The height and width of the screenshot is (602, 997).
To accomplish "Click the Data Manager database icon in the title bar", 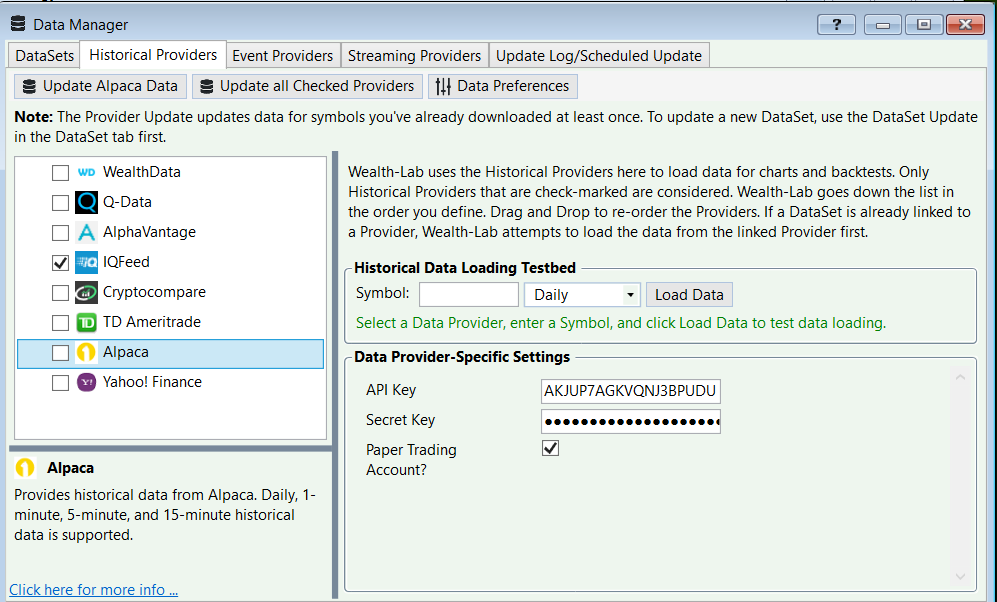I will 18,24.
